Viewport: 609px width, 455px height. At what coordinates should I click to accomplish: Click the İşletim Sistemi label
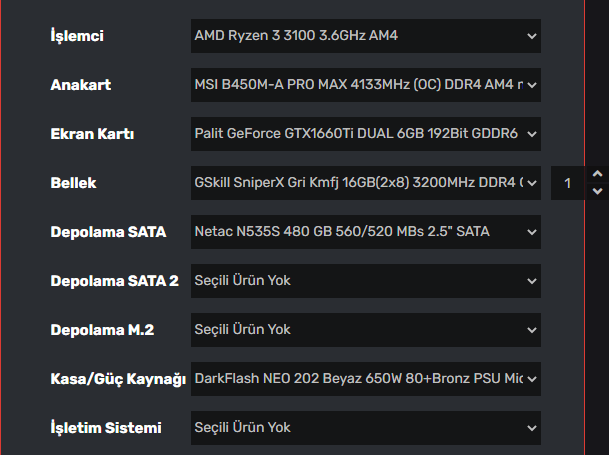coord(105,428)
